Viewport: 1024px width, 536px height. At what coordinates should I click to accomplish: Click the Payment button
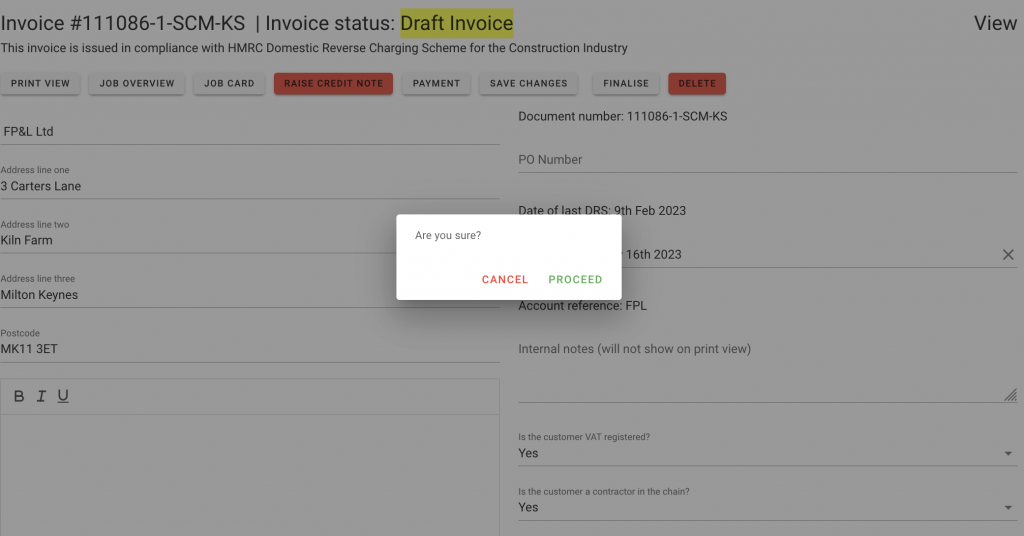click(x=436, y=84)
